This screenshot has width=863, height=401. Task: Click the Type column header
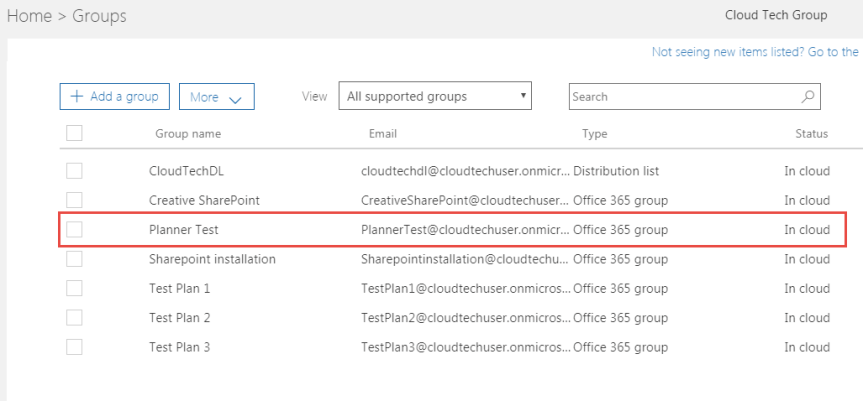click(x=594, y=134)
